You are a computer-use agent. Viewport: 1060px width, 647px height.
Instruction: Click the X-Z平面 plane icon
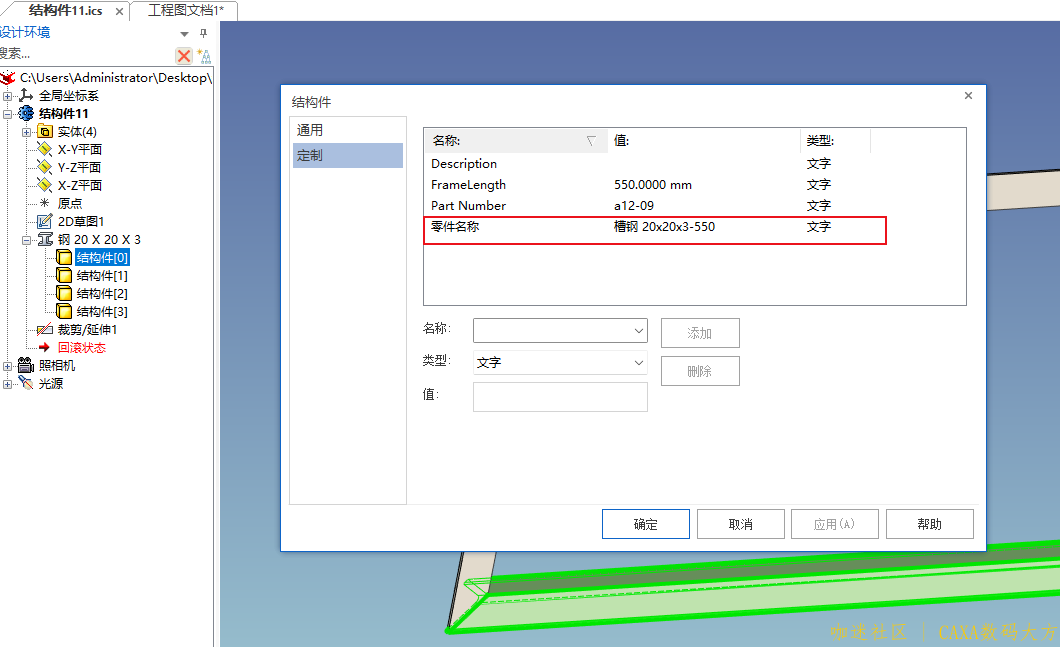click(45, 185)
